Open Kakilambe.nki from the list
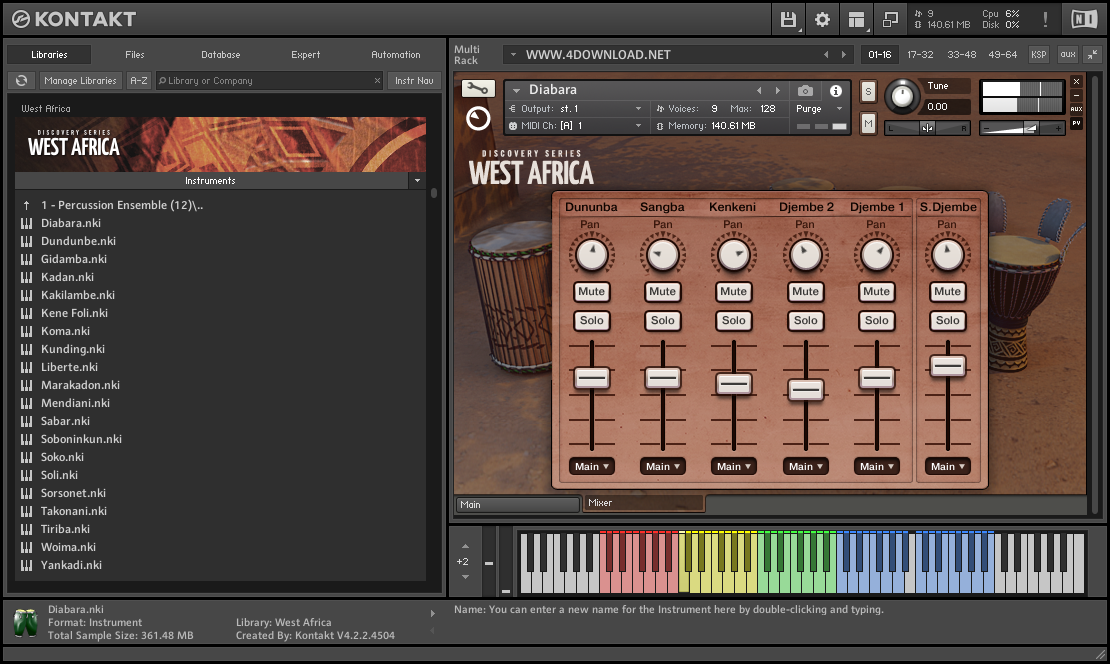1110x664 pixels. click(x=78, y=295)
